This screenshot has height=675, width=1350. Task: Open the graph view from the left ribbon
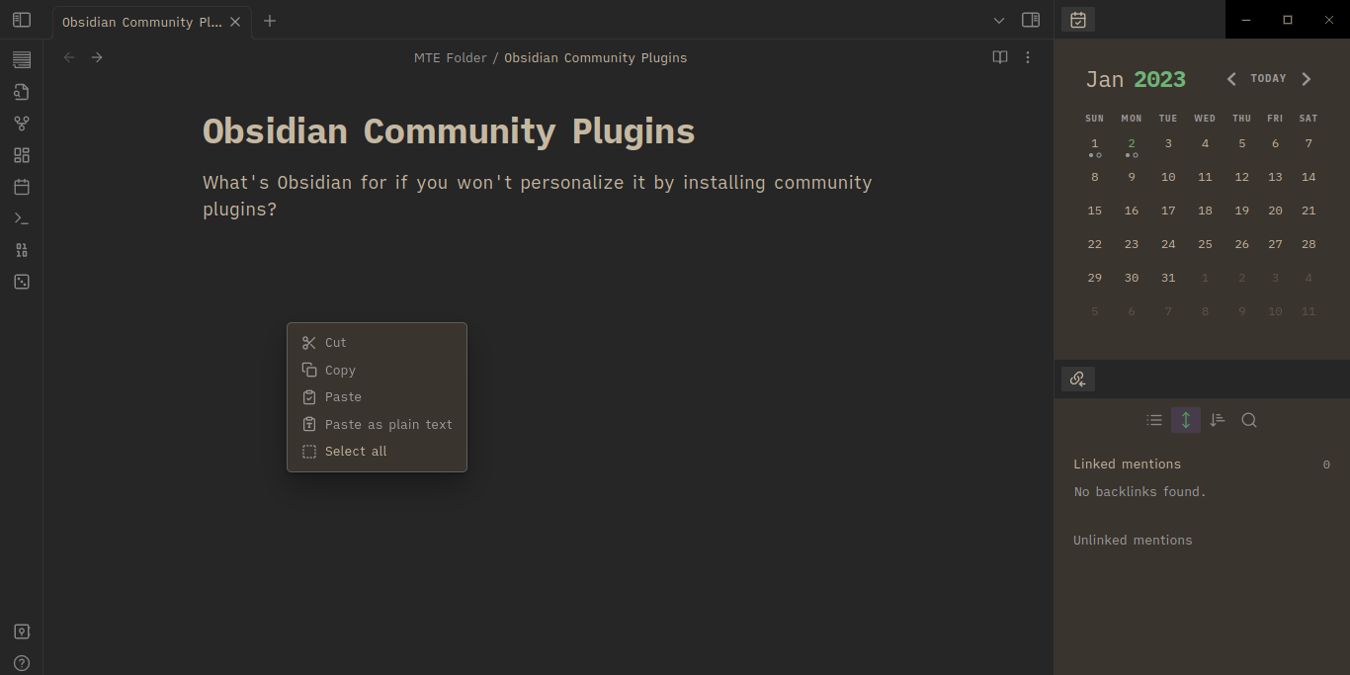pos(21,123)
